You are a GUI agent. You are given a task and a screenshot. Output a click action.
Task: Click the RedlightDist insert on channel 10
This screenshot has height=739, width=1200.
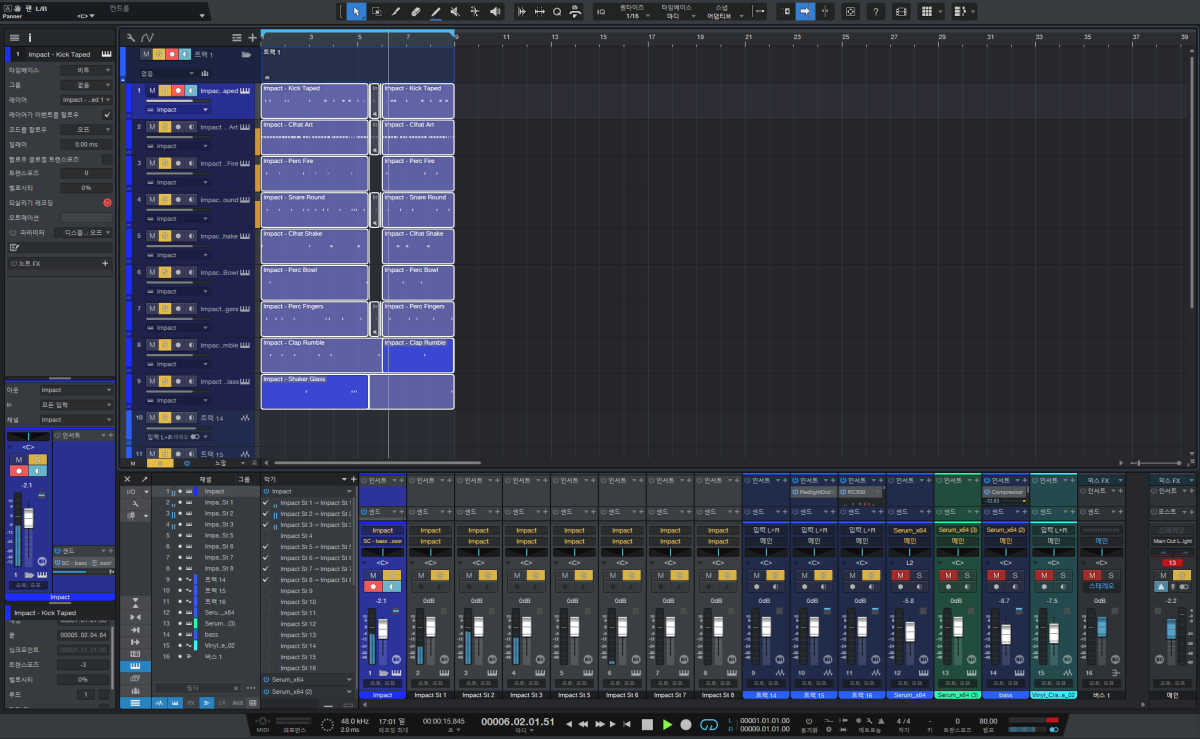click(x=814, y=492)
